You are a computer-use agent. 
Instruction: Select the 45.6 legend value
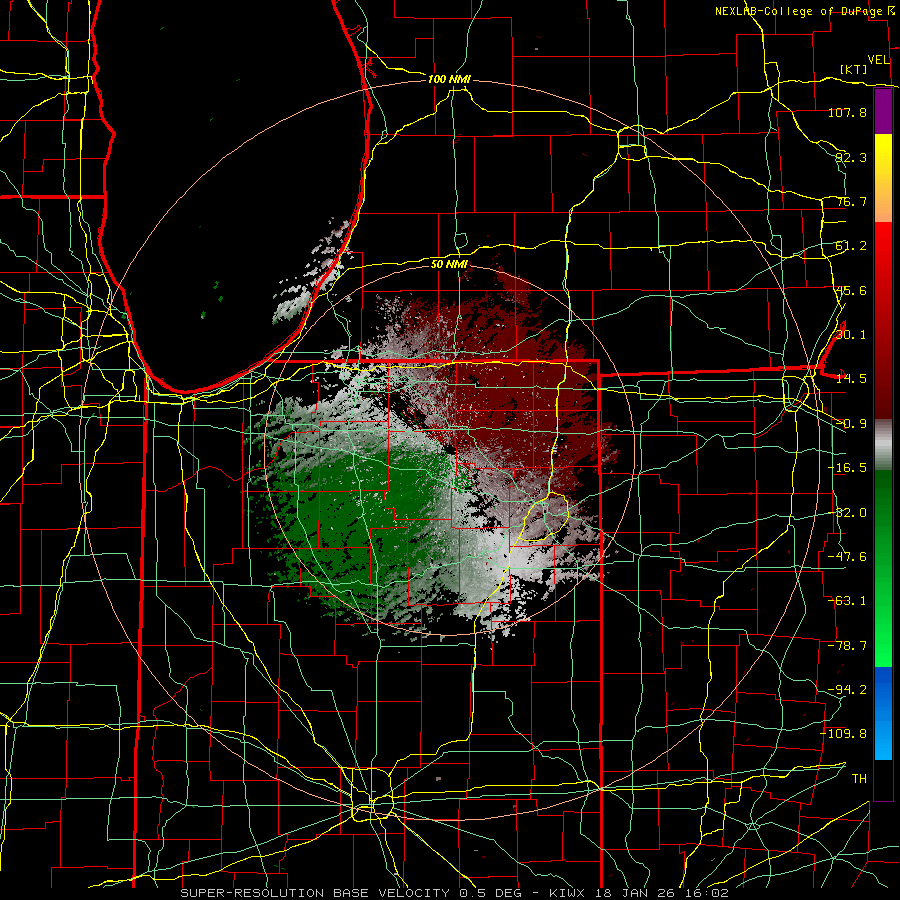pyautogui.click(x=851, y=290)
